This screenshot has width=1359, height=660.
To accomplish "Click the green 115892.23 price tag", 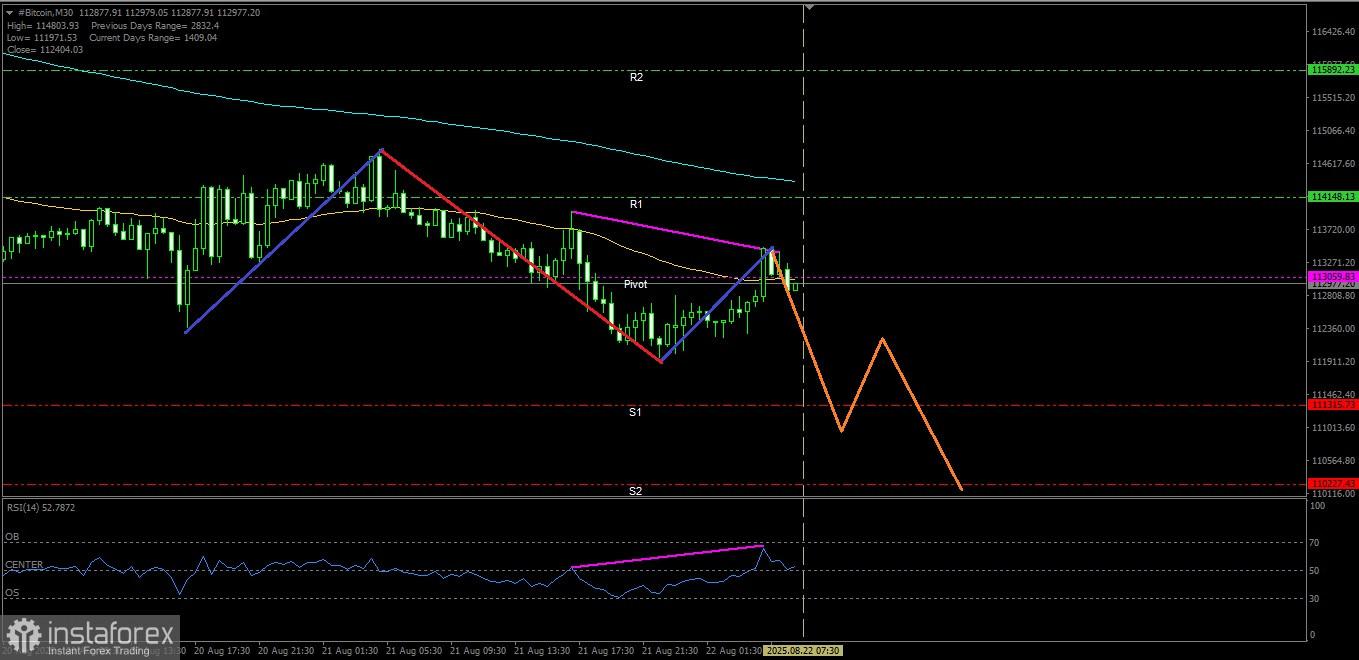I will tap(1333, 70).
